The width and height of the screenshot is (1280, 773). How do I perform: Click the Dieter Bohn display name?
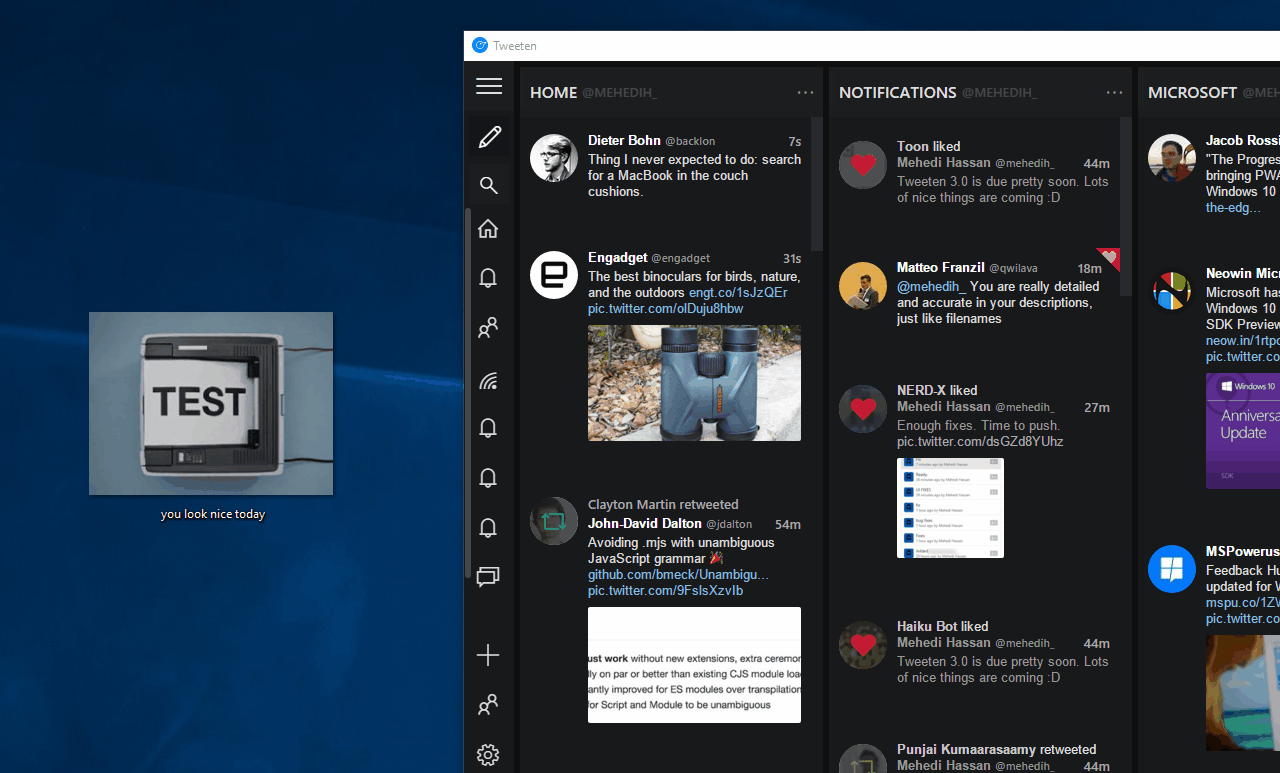pyautogui.click(x=624, y=140)
